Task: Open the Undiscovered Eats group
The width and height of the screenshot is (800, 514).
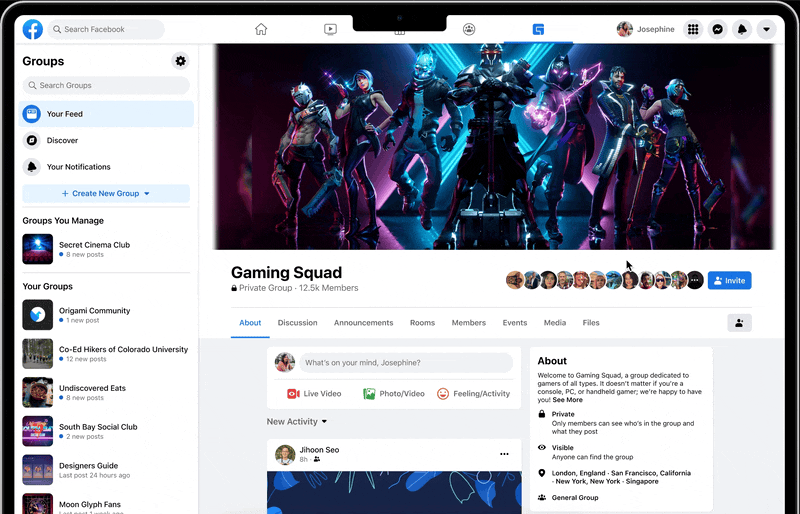Action: click(106, 393)
